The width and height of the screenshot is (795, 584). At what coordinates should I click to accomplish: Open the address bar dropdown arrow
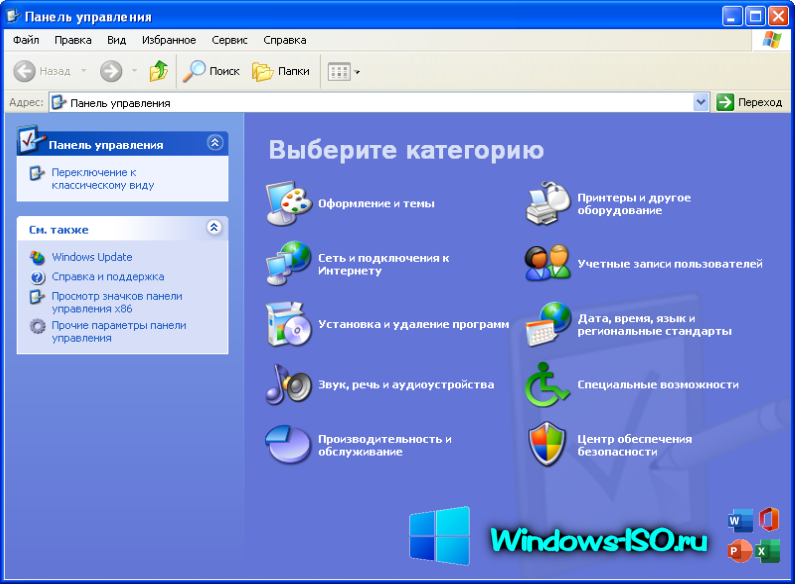701,102
